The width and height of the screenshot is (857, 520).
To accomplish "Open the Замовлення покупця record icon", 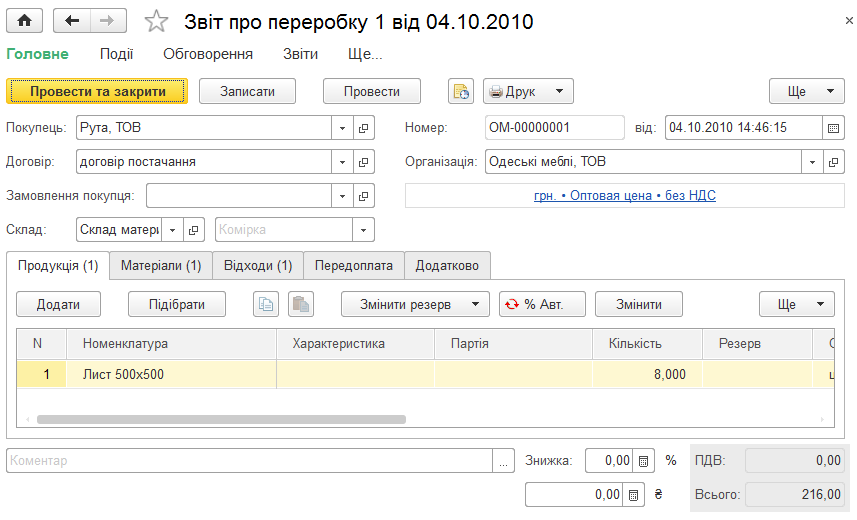I will (x=363, y=196).
